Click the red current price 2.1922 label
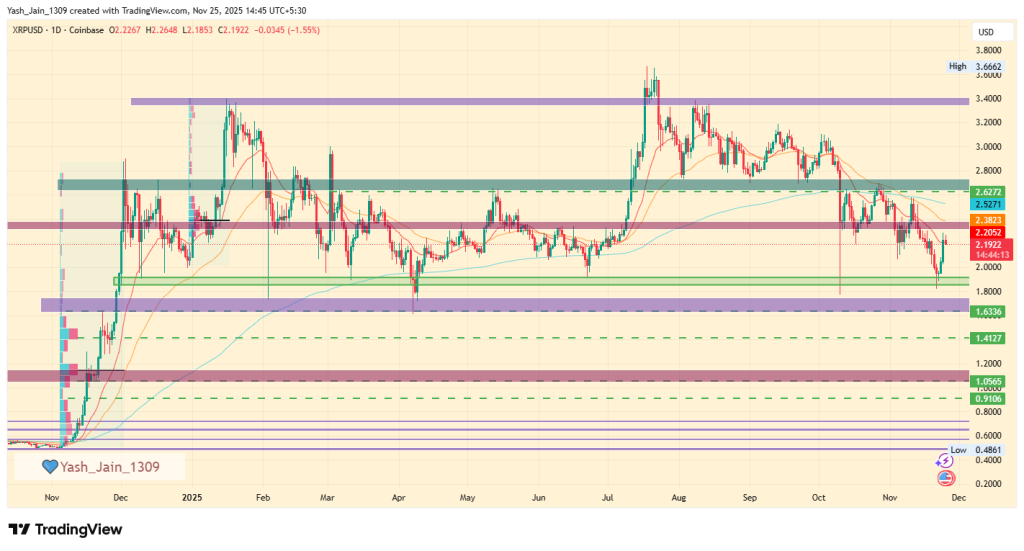Viewport: 1024px width, 551px height. 989,245
